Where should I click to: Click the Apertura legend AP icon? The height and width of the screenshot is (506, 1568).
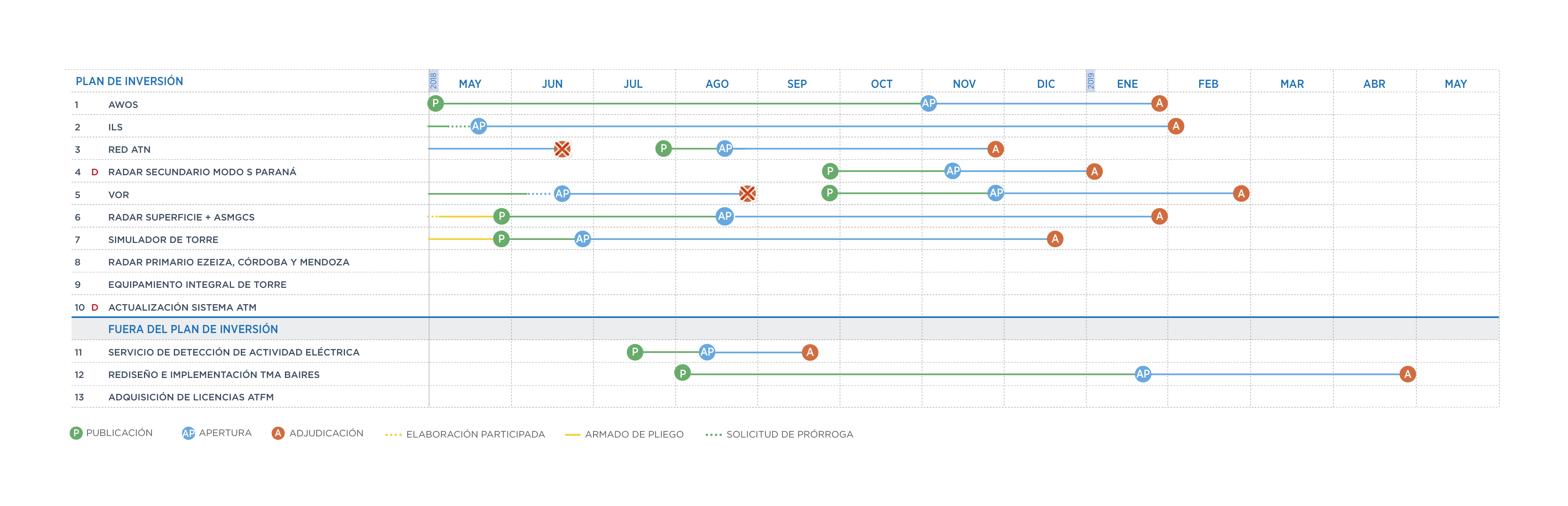188,433
